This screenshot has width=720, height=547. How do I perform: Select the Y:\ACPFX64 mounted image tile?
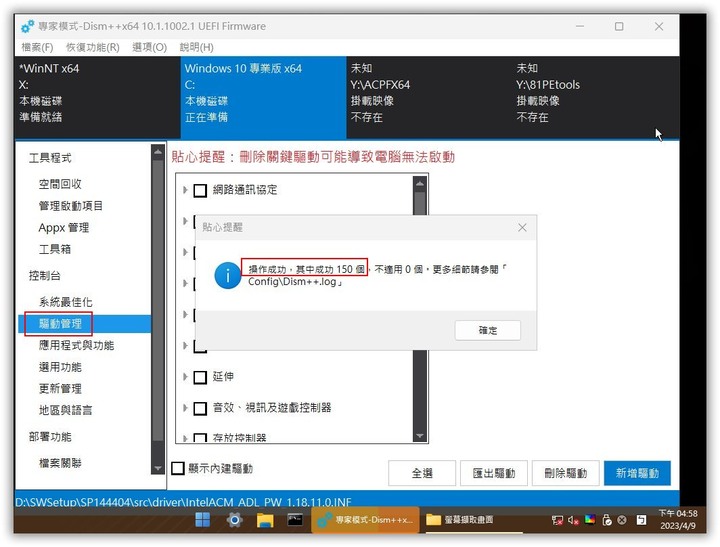tap(429, 97)
